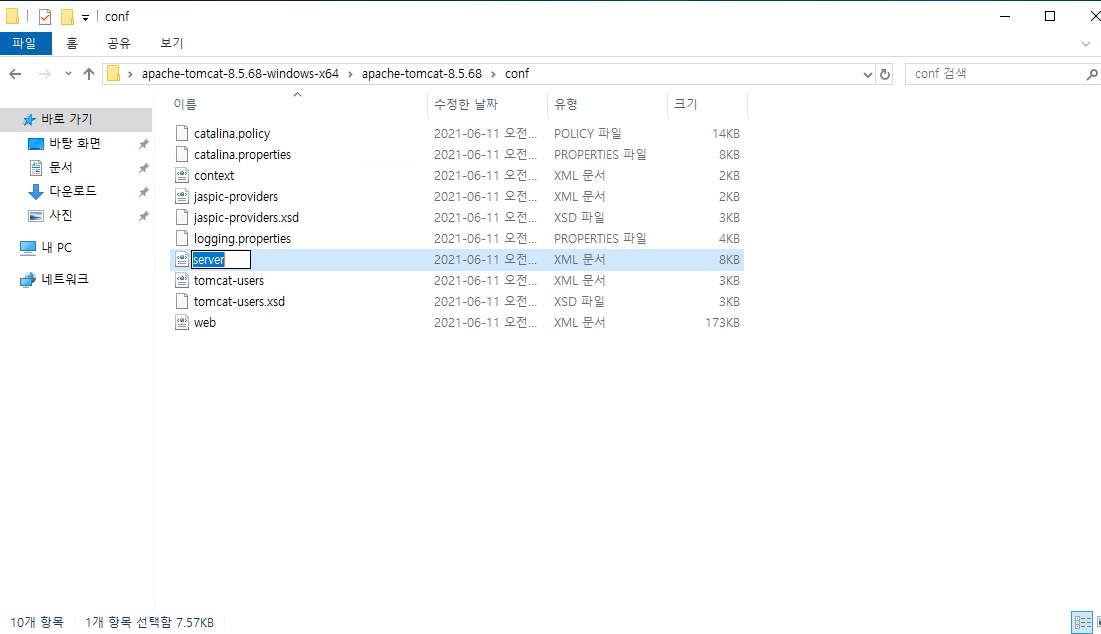
Task: Click the server rename text field
Action: [221, 260]
